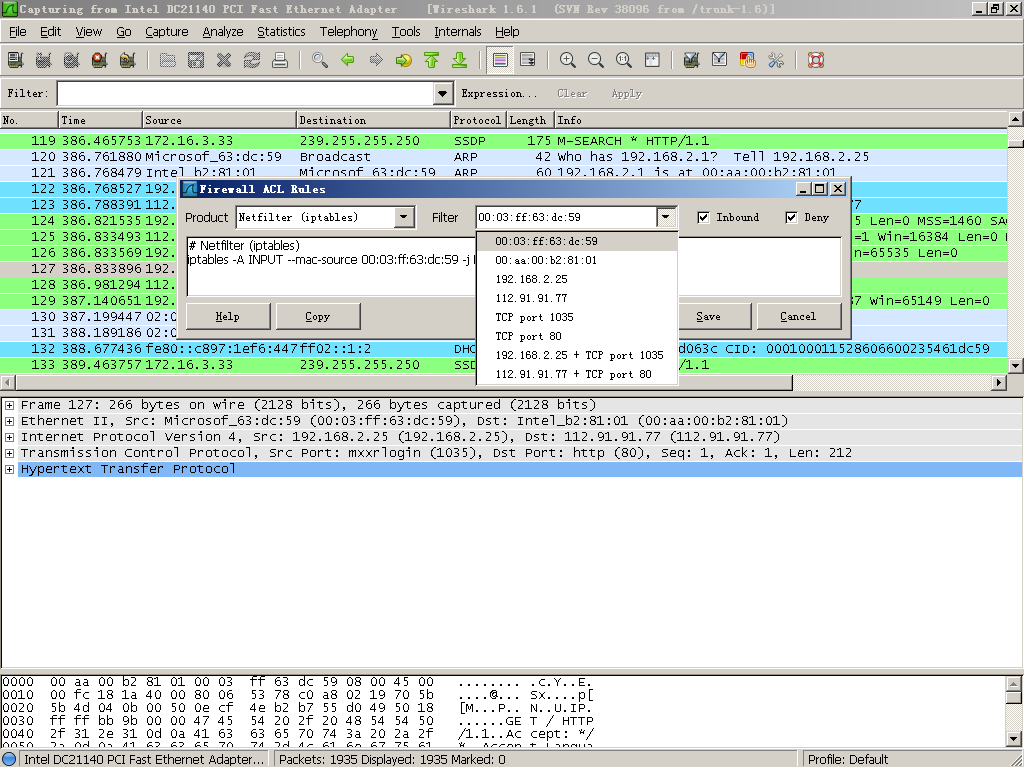
Task: Start a new live capture icon
Action: coord(72,60)
